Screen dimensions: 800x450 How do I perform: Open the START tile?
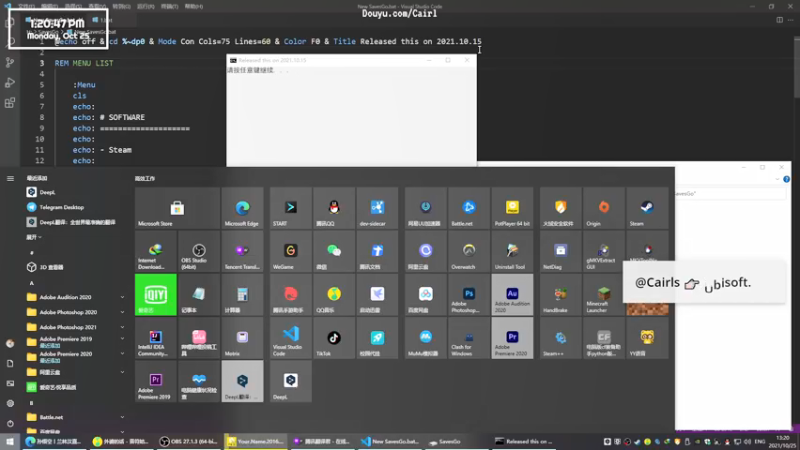click(291, 208)
